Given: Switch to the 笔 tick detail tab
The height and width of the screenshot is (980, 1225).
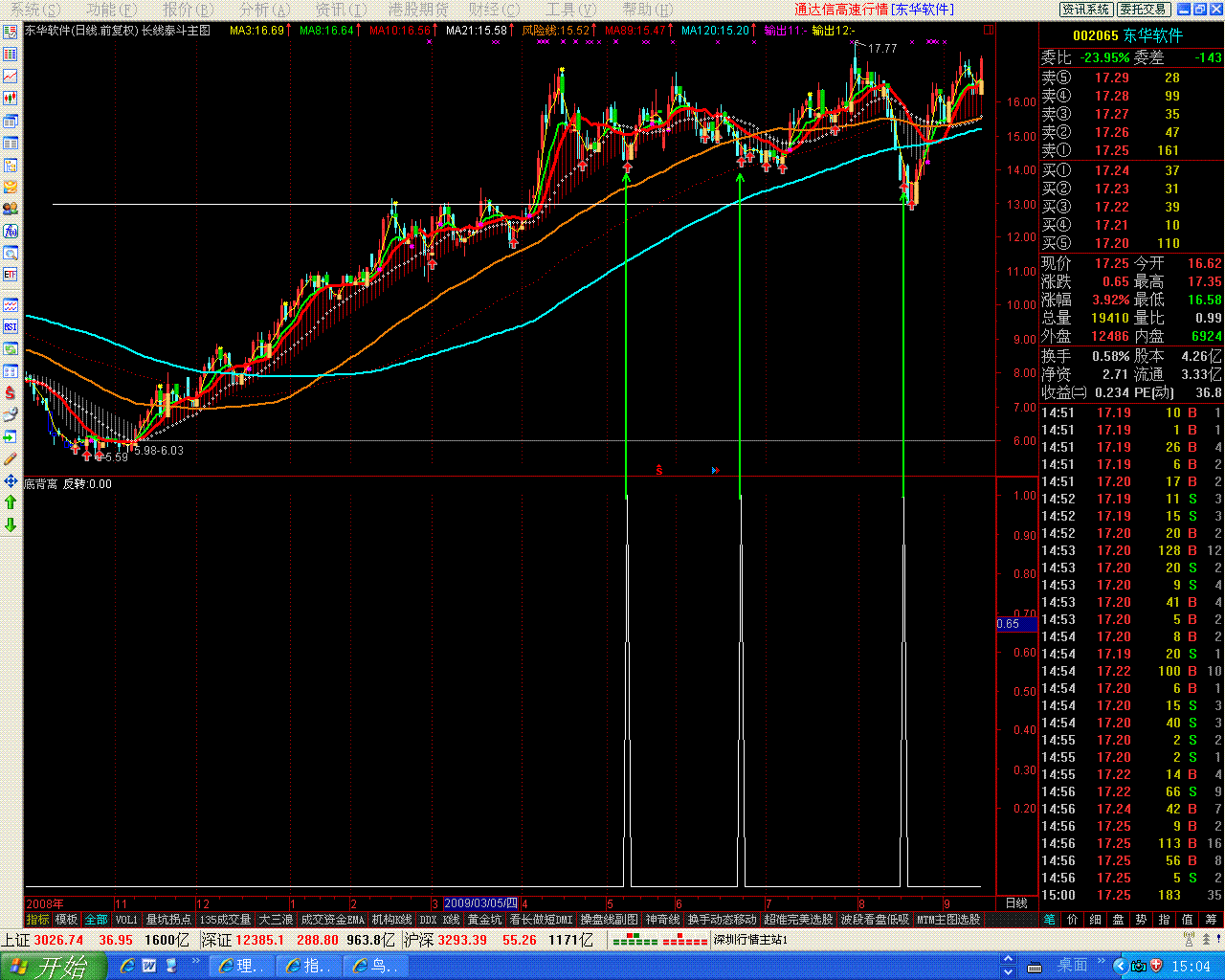Looking at the screenshot, I should [x=1050, y=920].
